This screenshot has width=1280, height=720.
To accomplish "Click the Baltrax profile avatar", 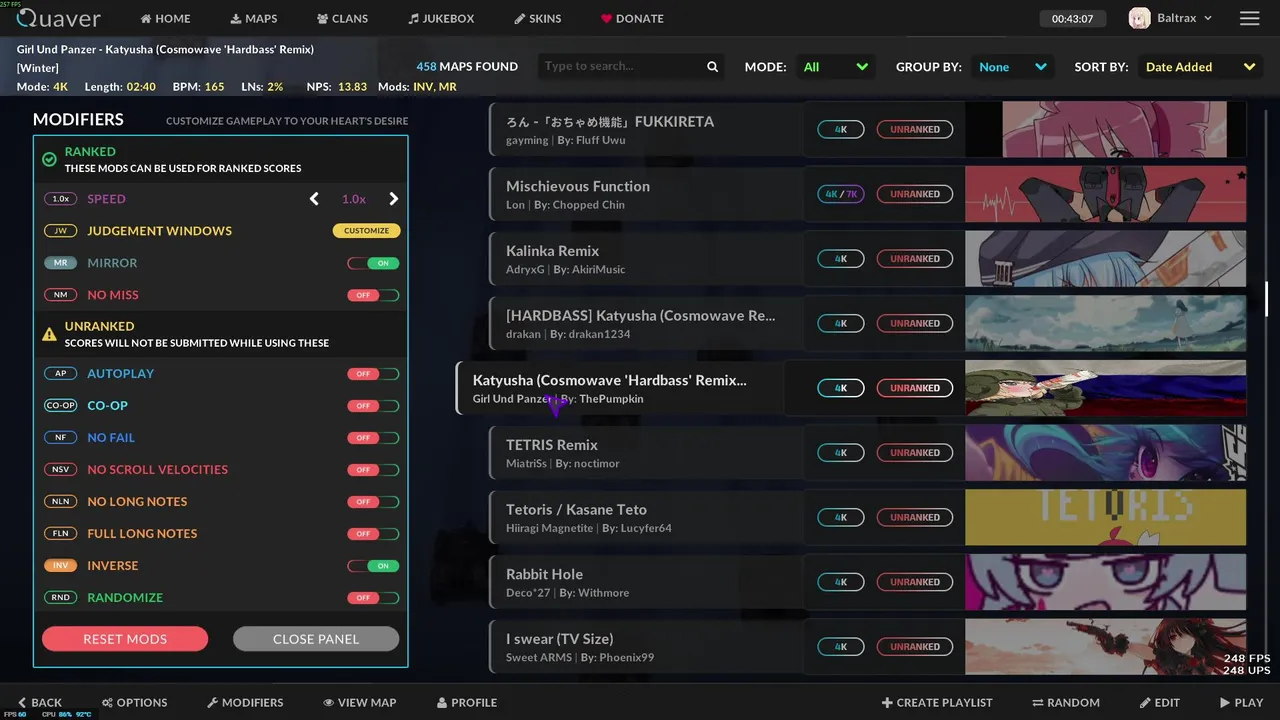I will tap(1139, 18).
